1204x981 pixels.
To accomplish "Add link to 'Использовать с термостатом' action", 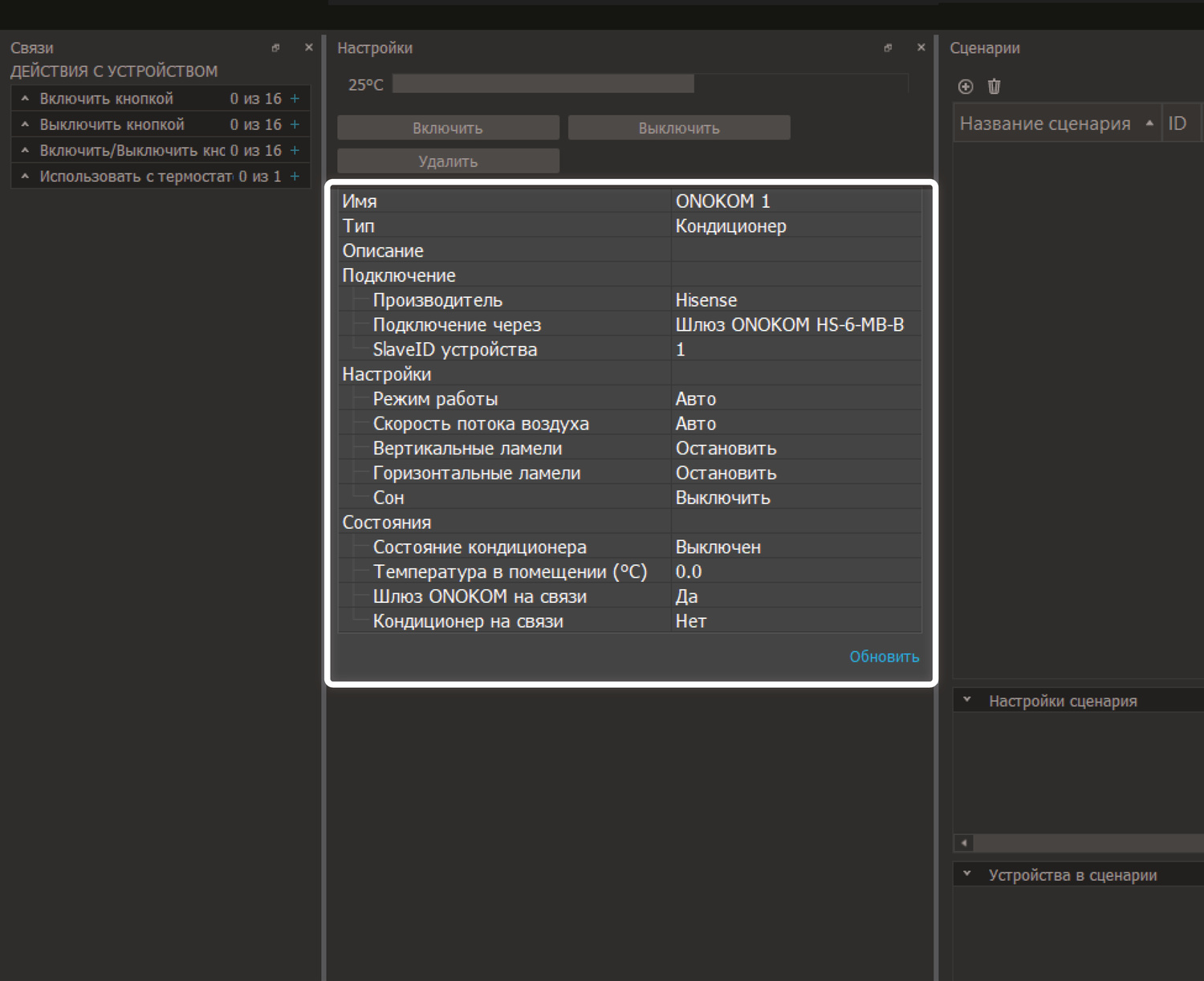I will click(x=295, y=176).
